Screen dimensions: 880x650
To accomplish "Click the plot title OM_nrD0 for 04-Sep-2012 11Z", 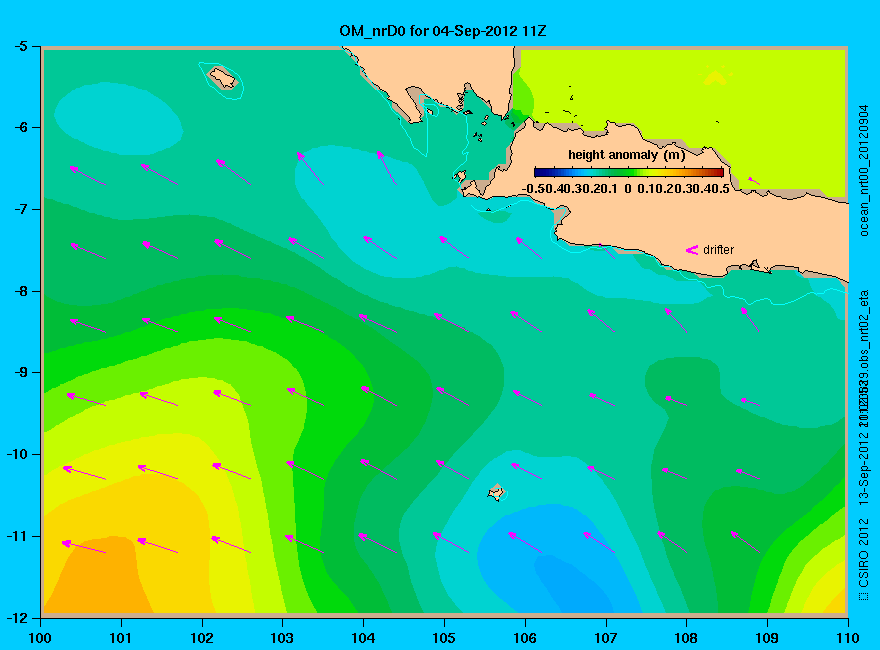I will (442, 31).
